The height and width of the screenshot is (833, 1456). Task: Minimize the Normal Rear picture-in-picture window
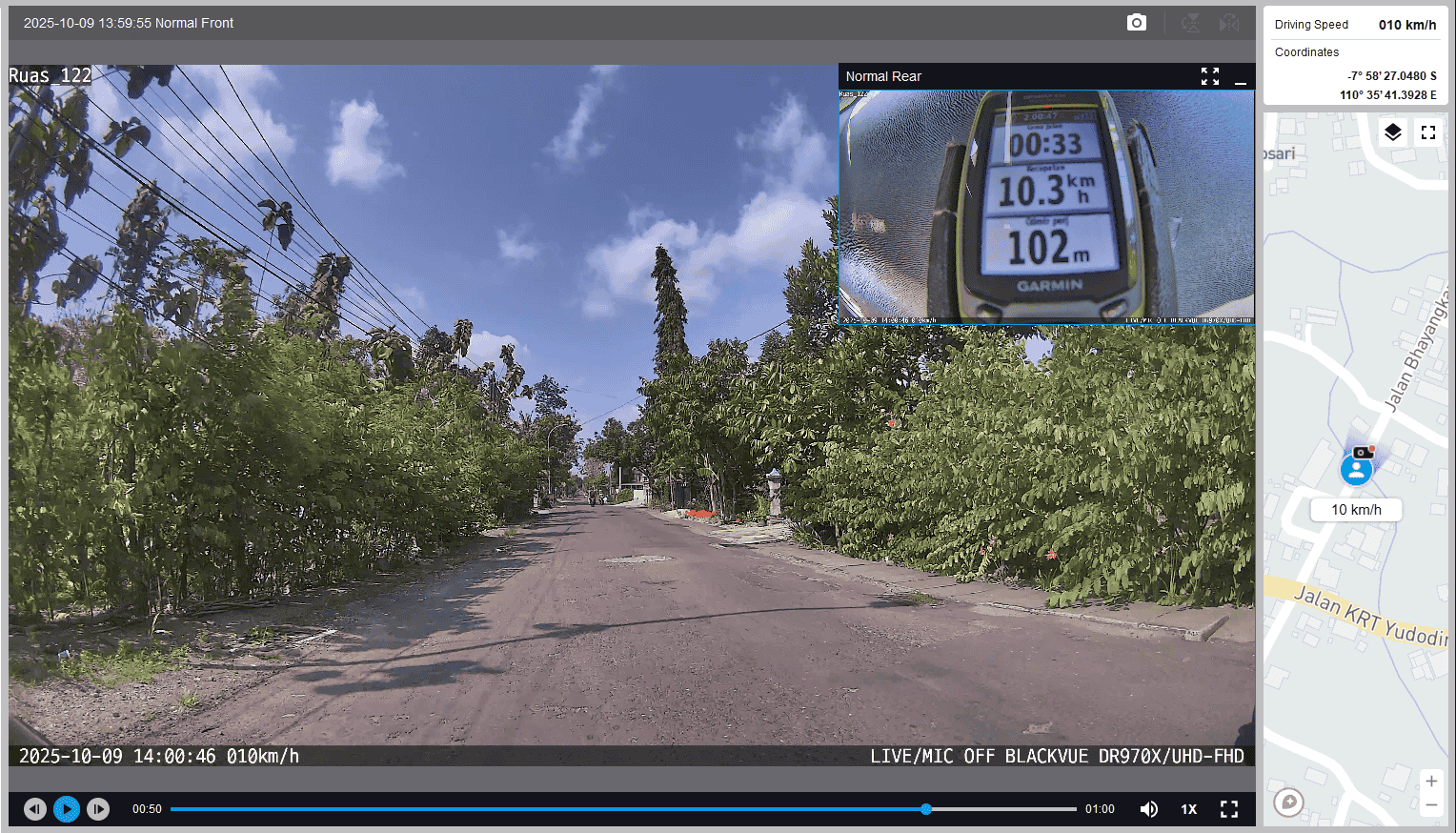(1240, 77)
